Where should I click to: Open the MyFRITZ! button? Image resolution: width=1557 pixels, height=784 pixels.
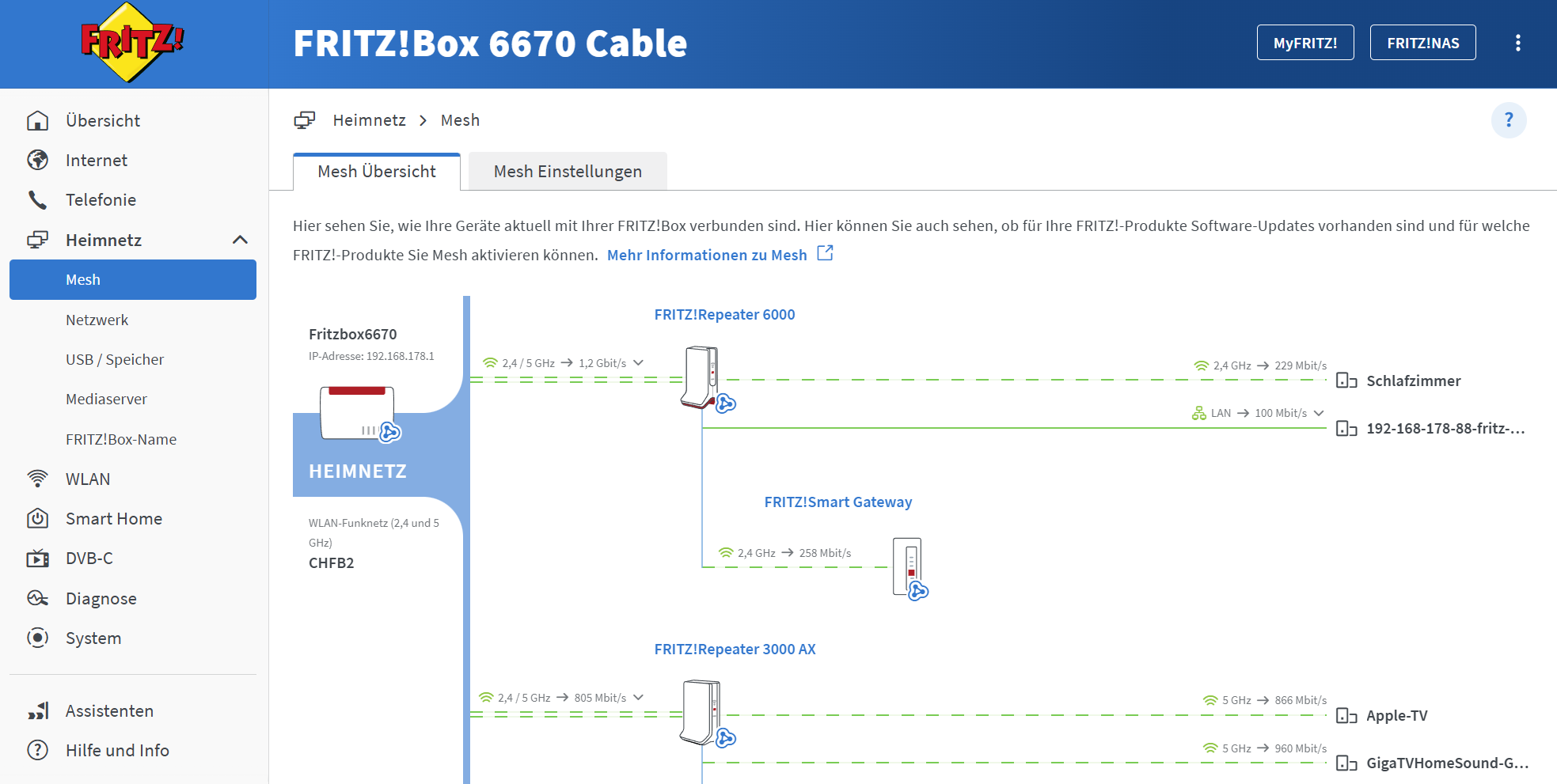coord(1304,43)
